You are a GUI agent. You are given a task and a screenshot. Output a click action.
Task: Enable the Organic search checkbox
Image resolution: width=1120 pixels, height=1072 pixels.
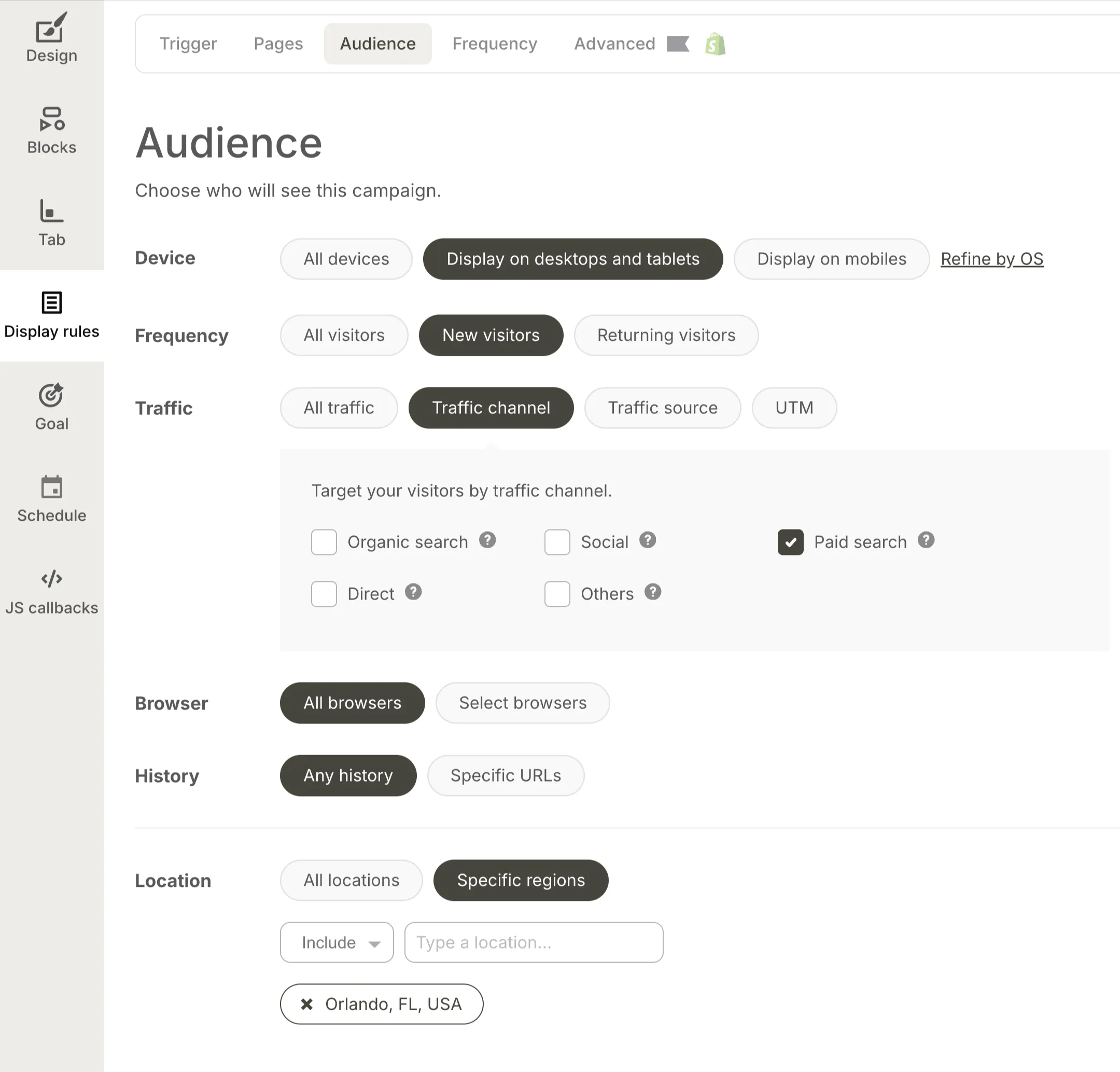tap(324, 542)
